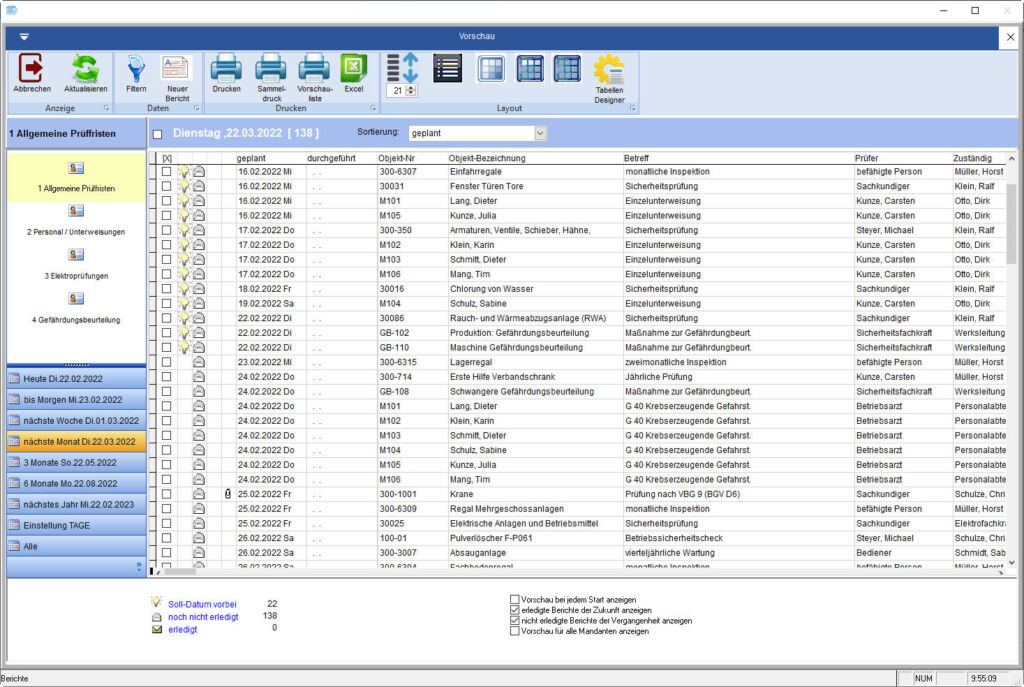Open the Tabellen Designer
This screenshot has height=687, width=1024.
point(609,78)
